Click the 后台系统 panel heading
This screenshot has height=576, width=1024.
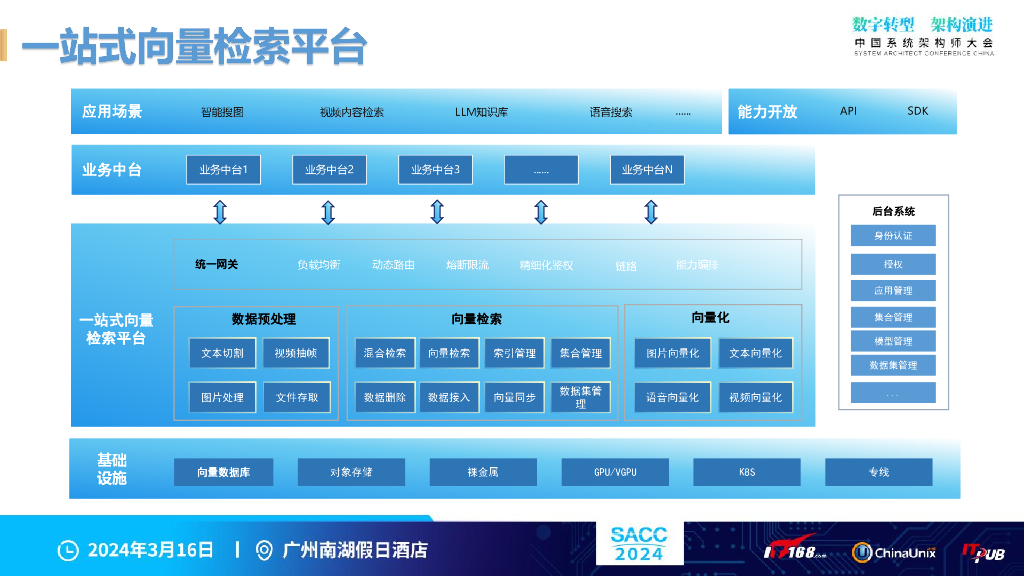click(x=893, y=212)
